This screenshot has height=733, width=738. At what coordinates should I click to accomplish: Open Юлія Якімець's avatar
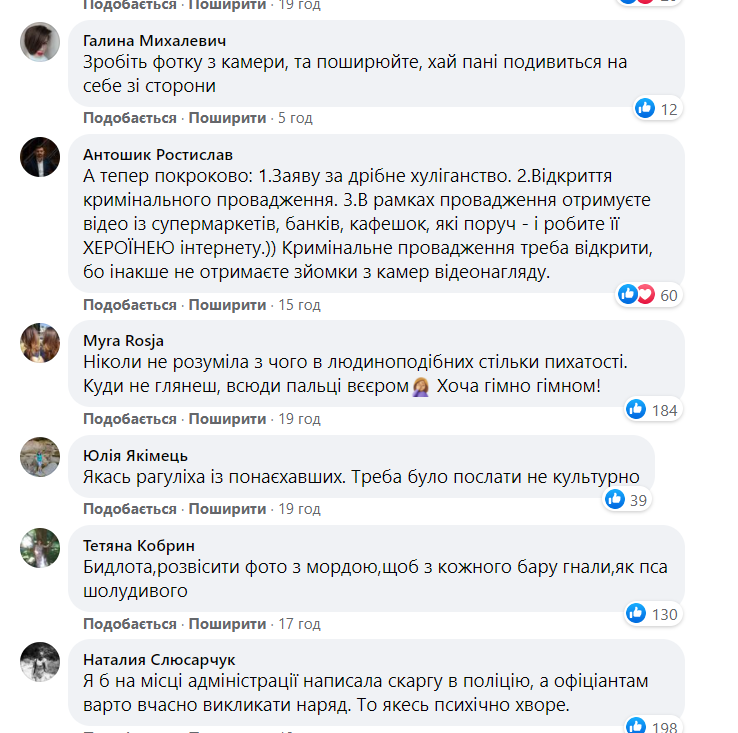(x=40, y=456)
